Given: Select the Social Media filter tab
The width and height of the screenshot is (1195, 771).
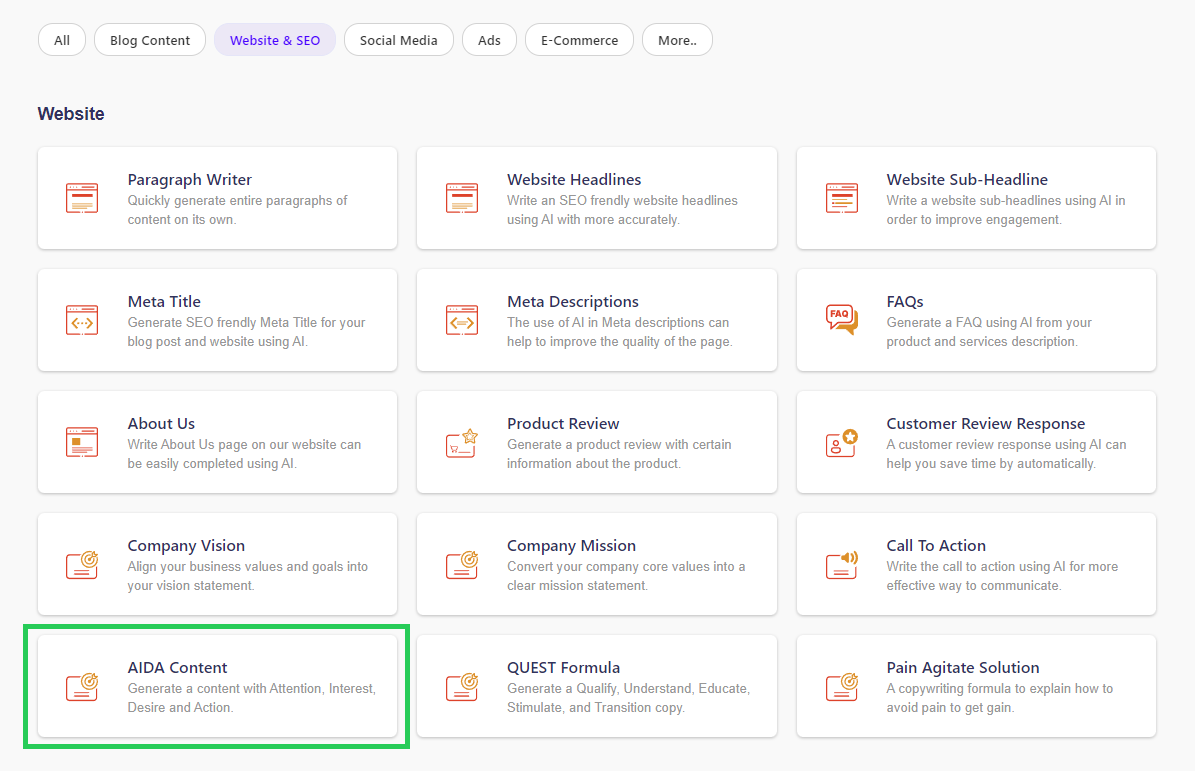Looking at the screenshot, I should (398, 40).
